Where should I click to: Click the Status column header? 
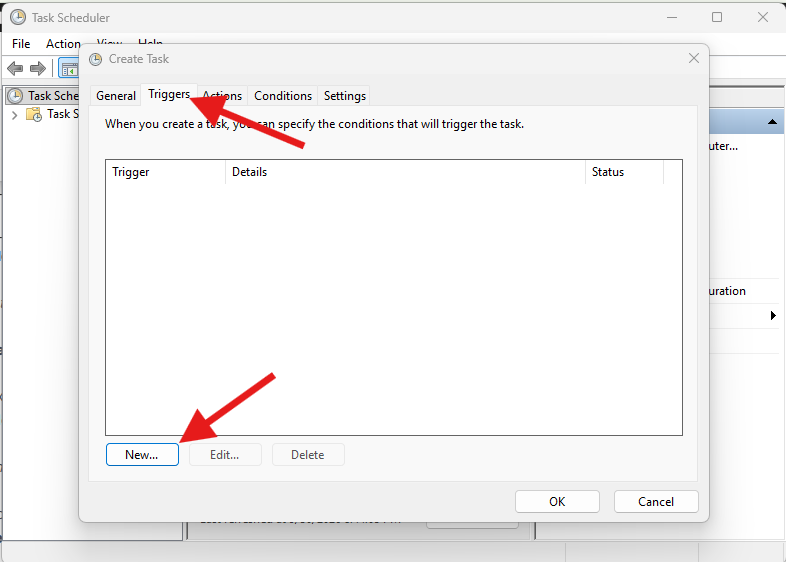click(625, 172)
